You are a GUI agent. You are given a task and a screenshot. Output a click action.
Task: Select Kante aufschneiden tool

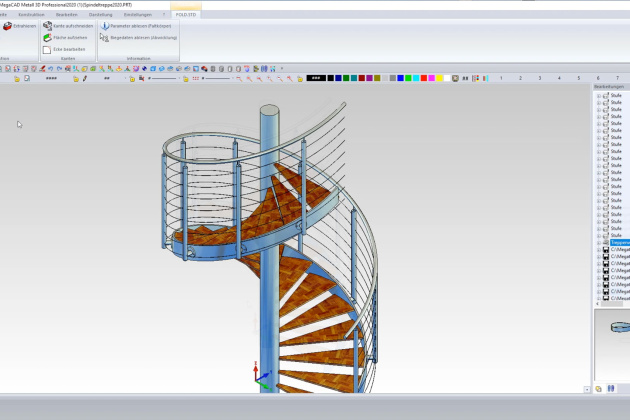[48, 26]
